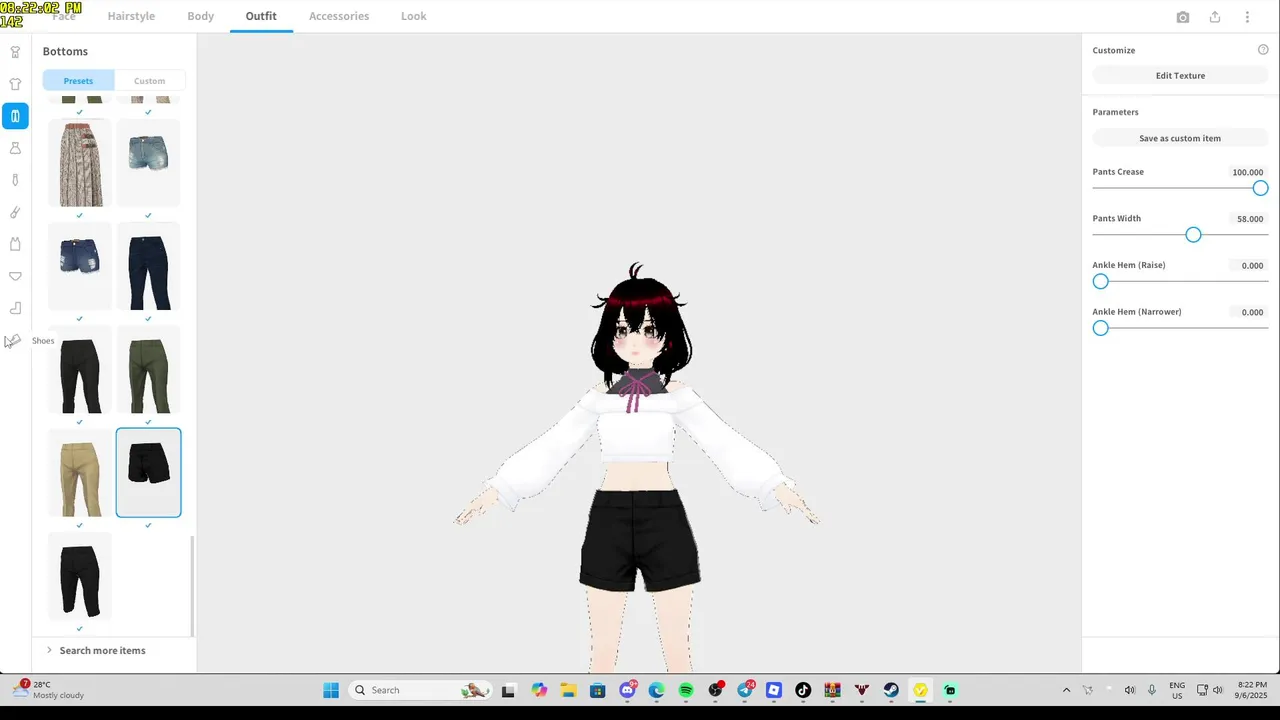
Task: Adjust the Pants Crease slider handle
Action: point(1260,188)
